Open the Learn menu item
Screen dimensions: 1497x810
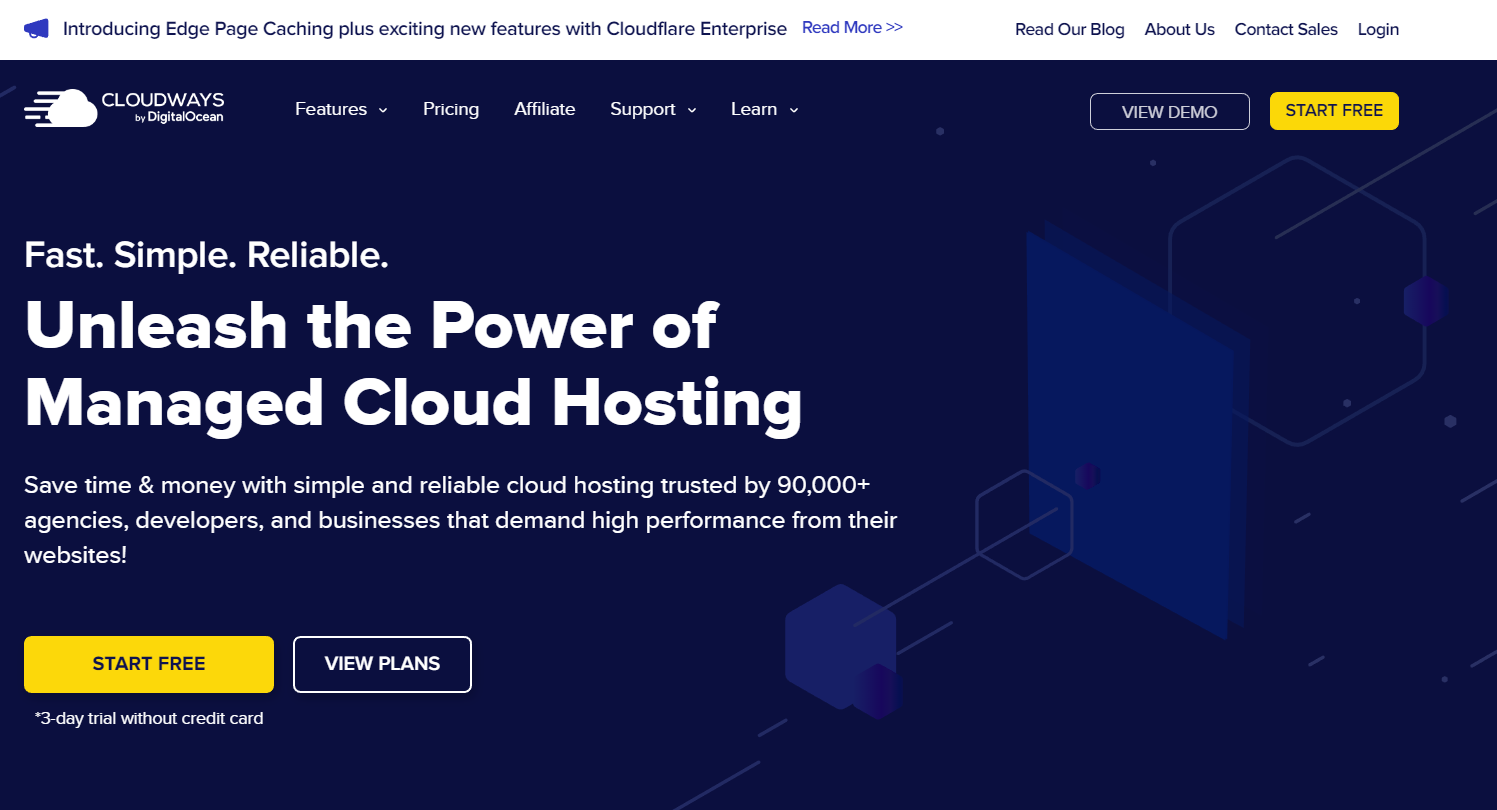[x=754, y=109]
